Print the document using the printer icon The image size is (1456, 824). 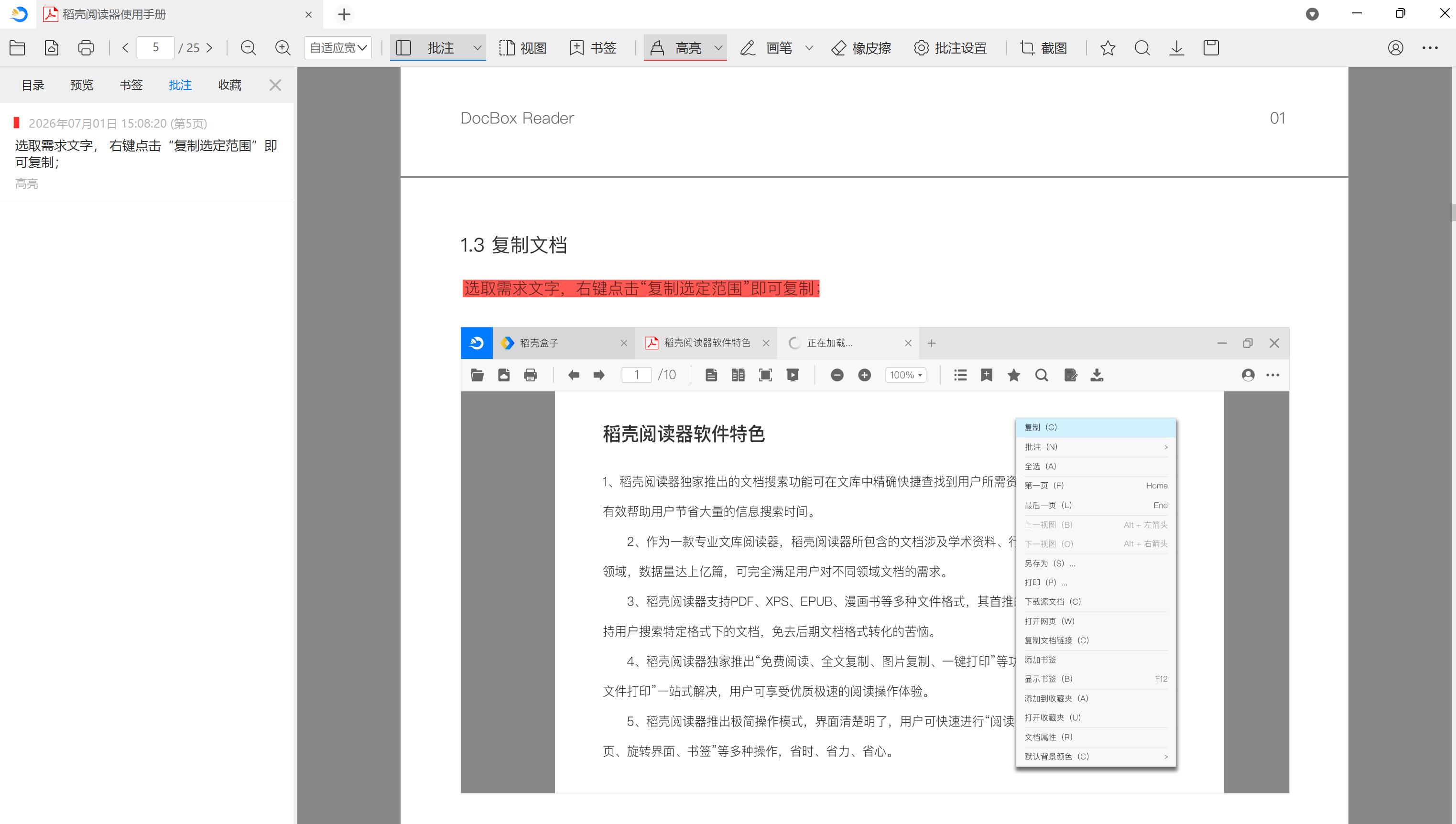[86, 48]
